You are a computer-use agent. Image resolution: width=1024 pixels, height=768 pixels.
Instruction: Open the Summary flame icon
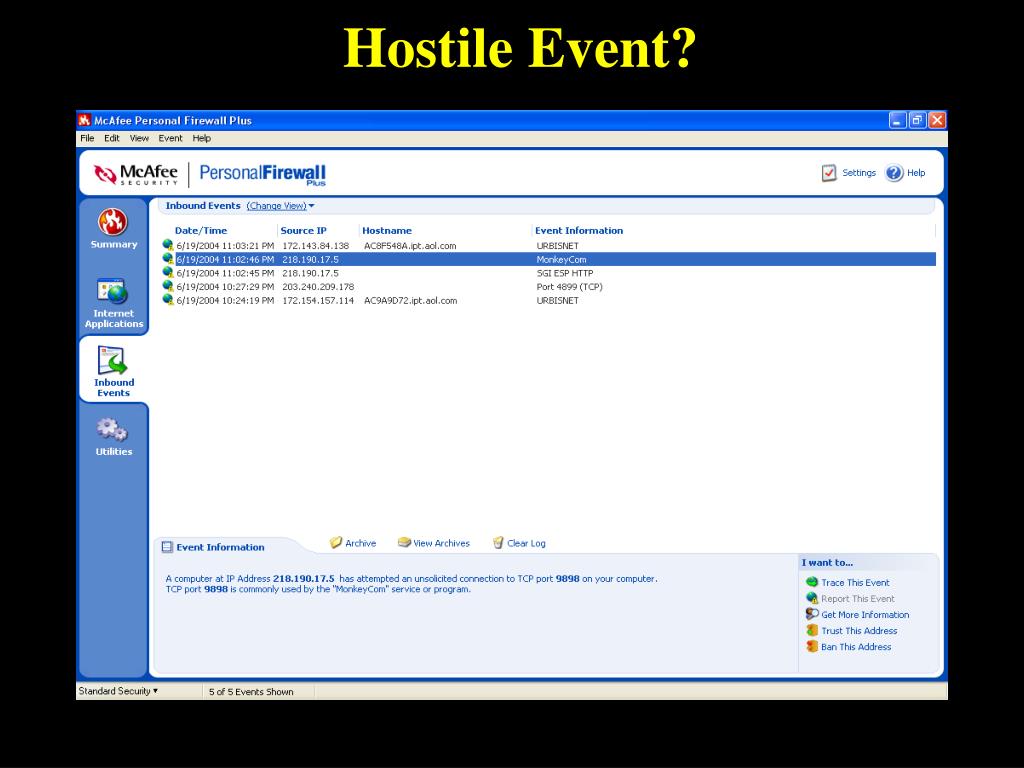click(x=112, y=222)
